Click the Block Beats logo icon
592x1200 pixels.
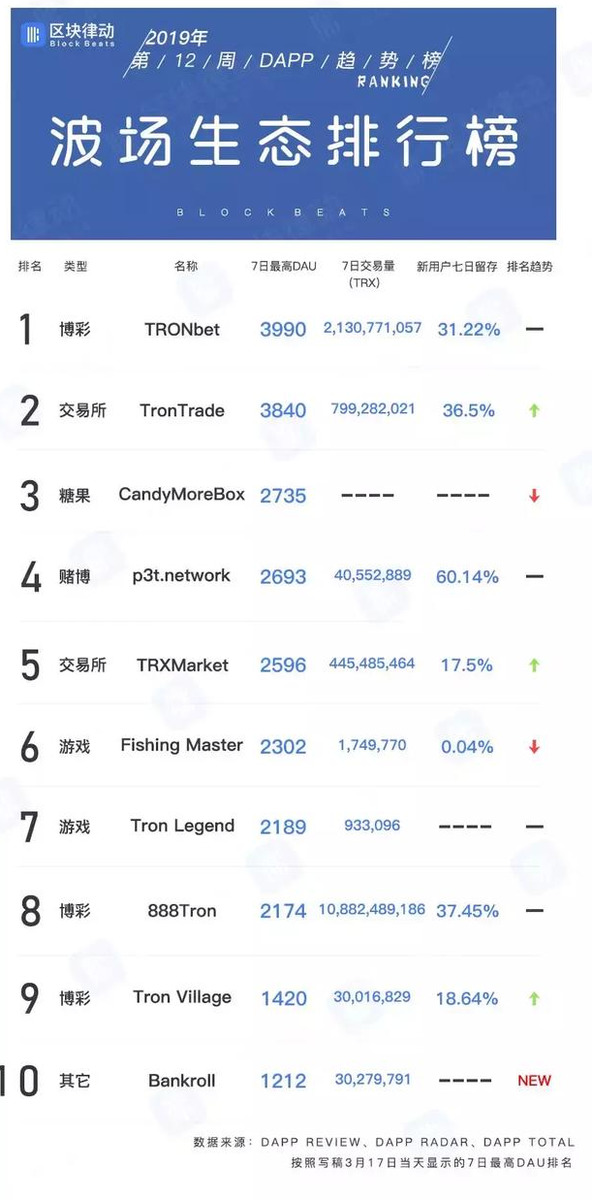coord(35,34)
